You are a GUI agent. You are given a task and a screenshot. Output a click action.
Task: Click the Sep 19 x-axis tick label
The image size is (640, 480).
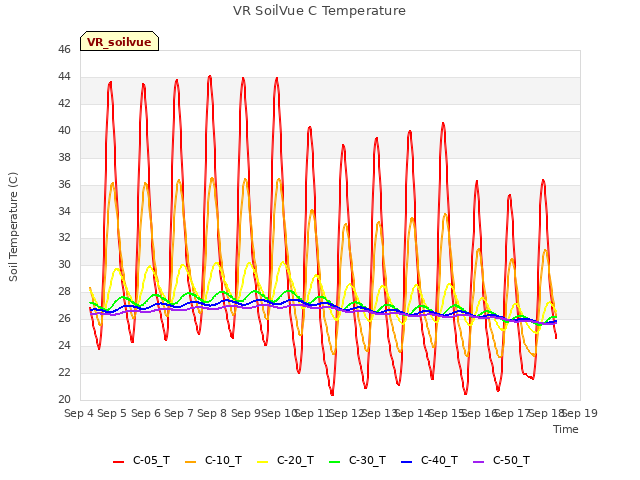pos(580,413)
